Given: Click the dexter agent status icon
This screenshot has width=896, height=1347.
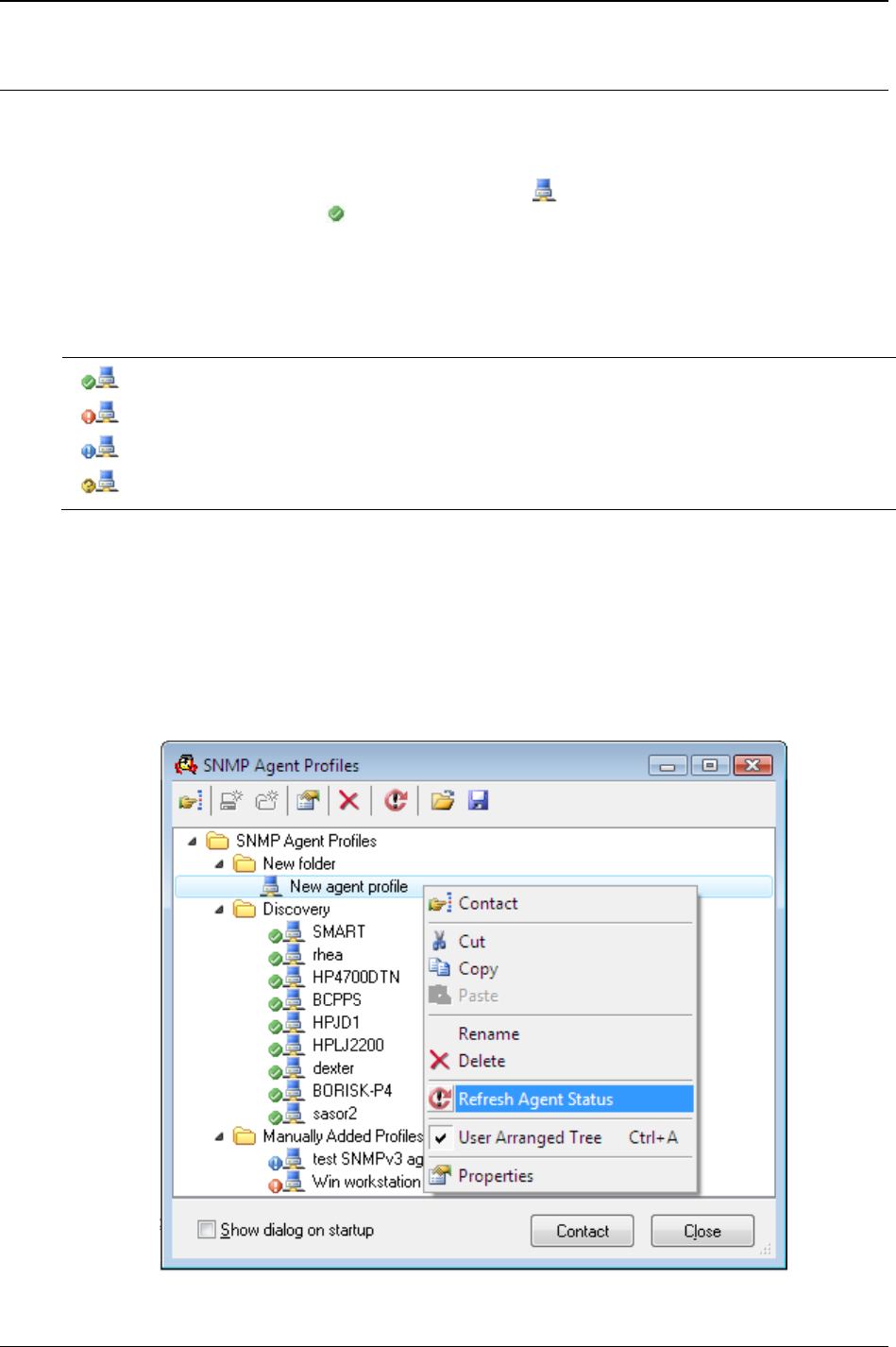Looking at the screenshot, I should [275, 1071].
